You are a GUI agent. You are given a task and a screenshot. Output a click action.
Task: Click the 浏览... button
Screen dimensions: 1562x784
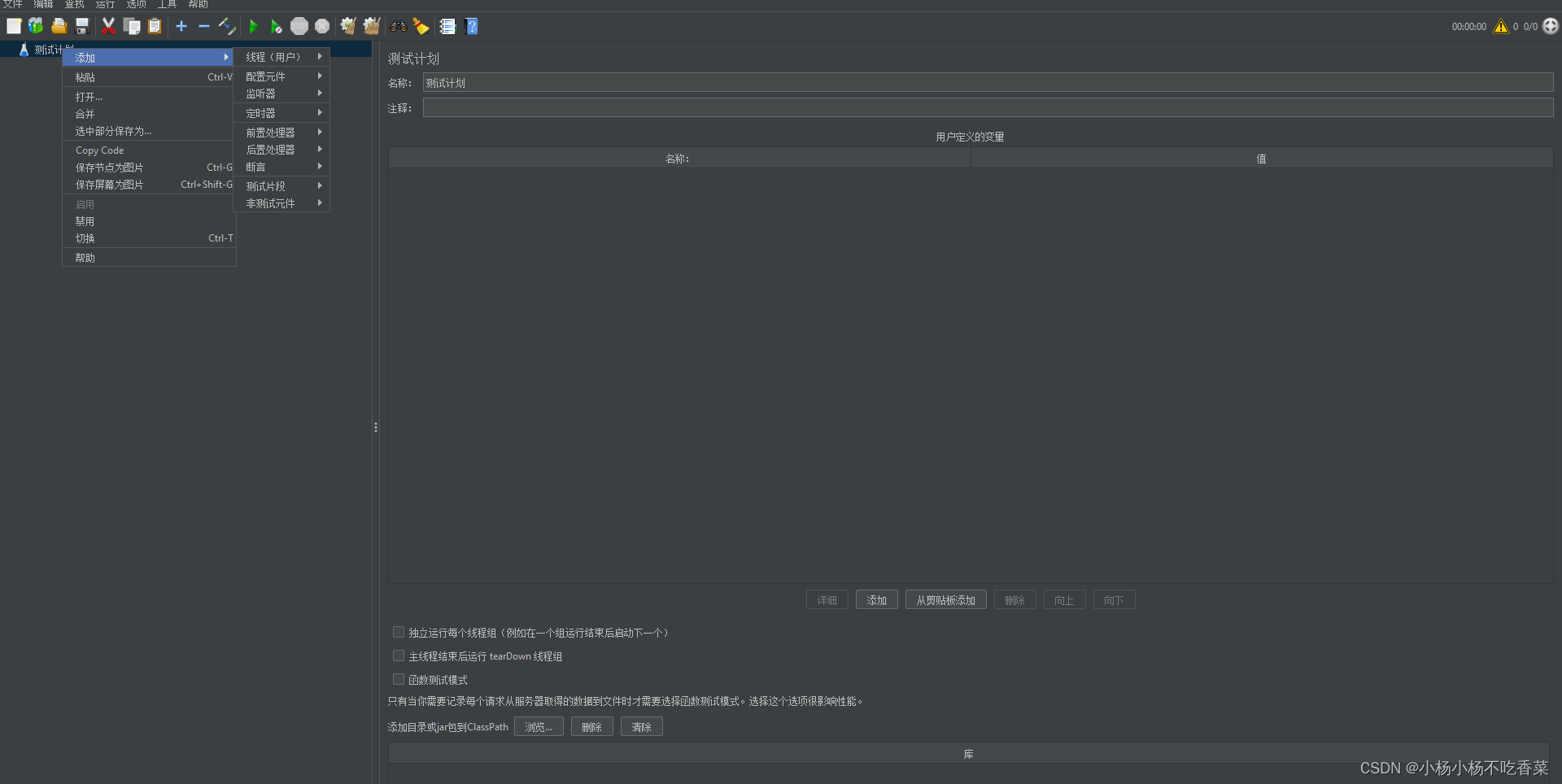[539, 727]
